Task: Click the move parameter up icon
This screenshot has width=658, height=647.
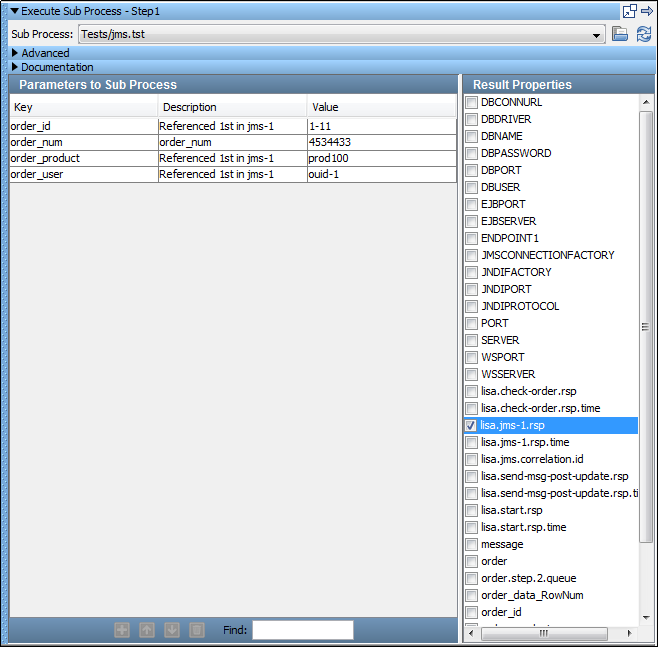Action: click(x=147, y=630)
